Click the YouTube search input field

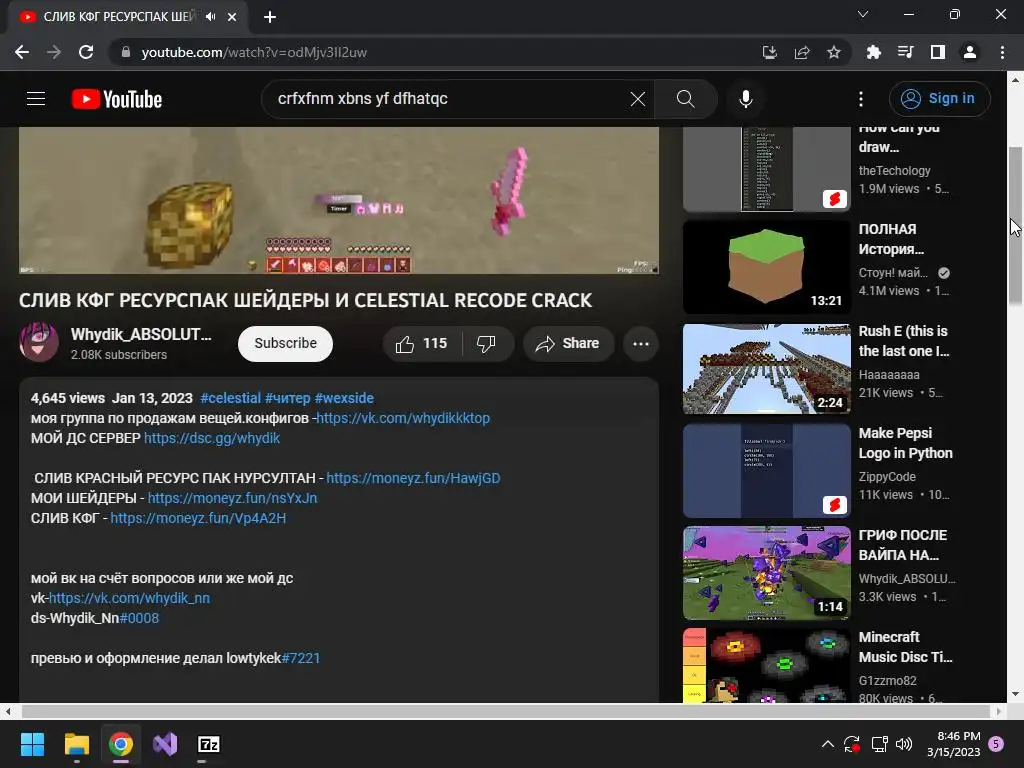pos(451,99)
